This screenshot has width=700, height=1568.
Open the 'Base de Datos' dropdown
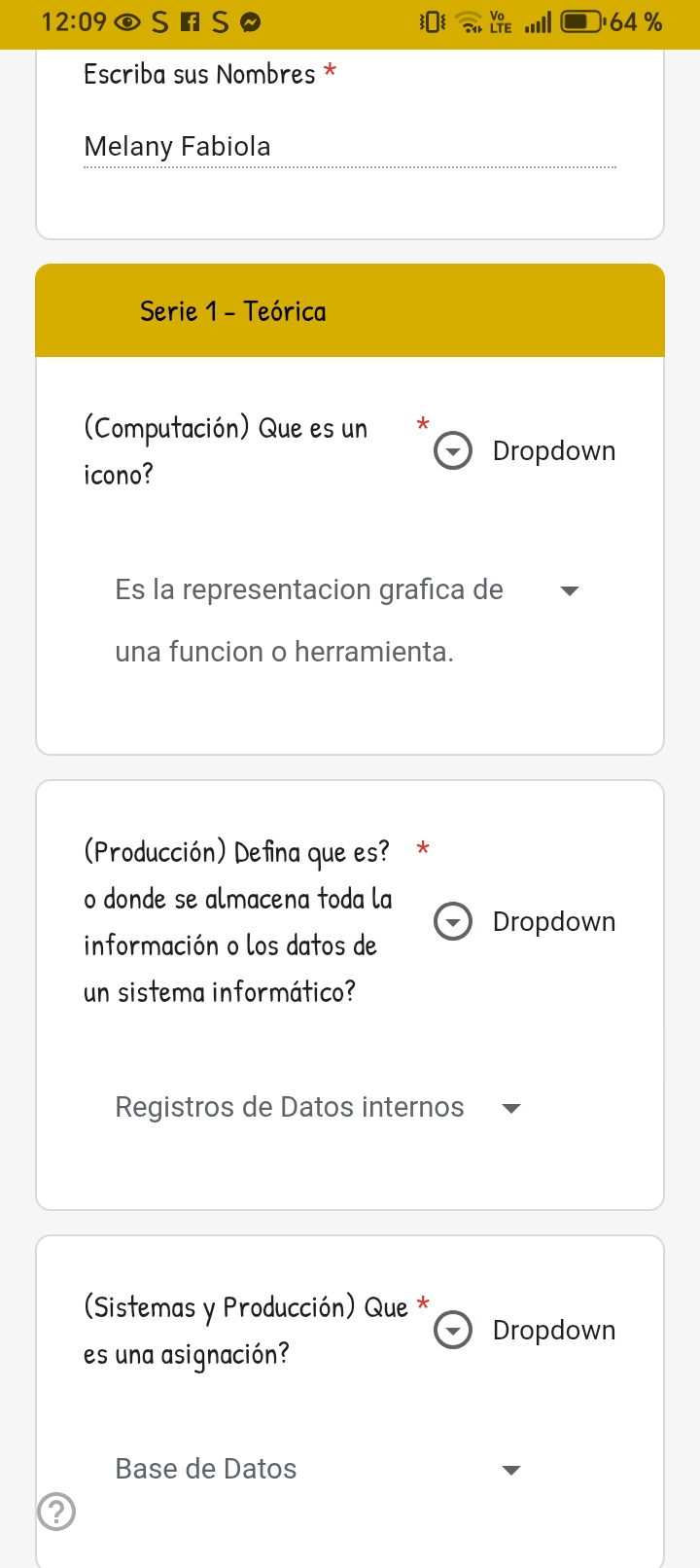tap(511, 1470)
